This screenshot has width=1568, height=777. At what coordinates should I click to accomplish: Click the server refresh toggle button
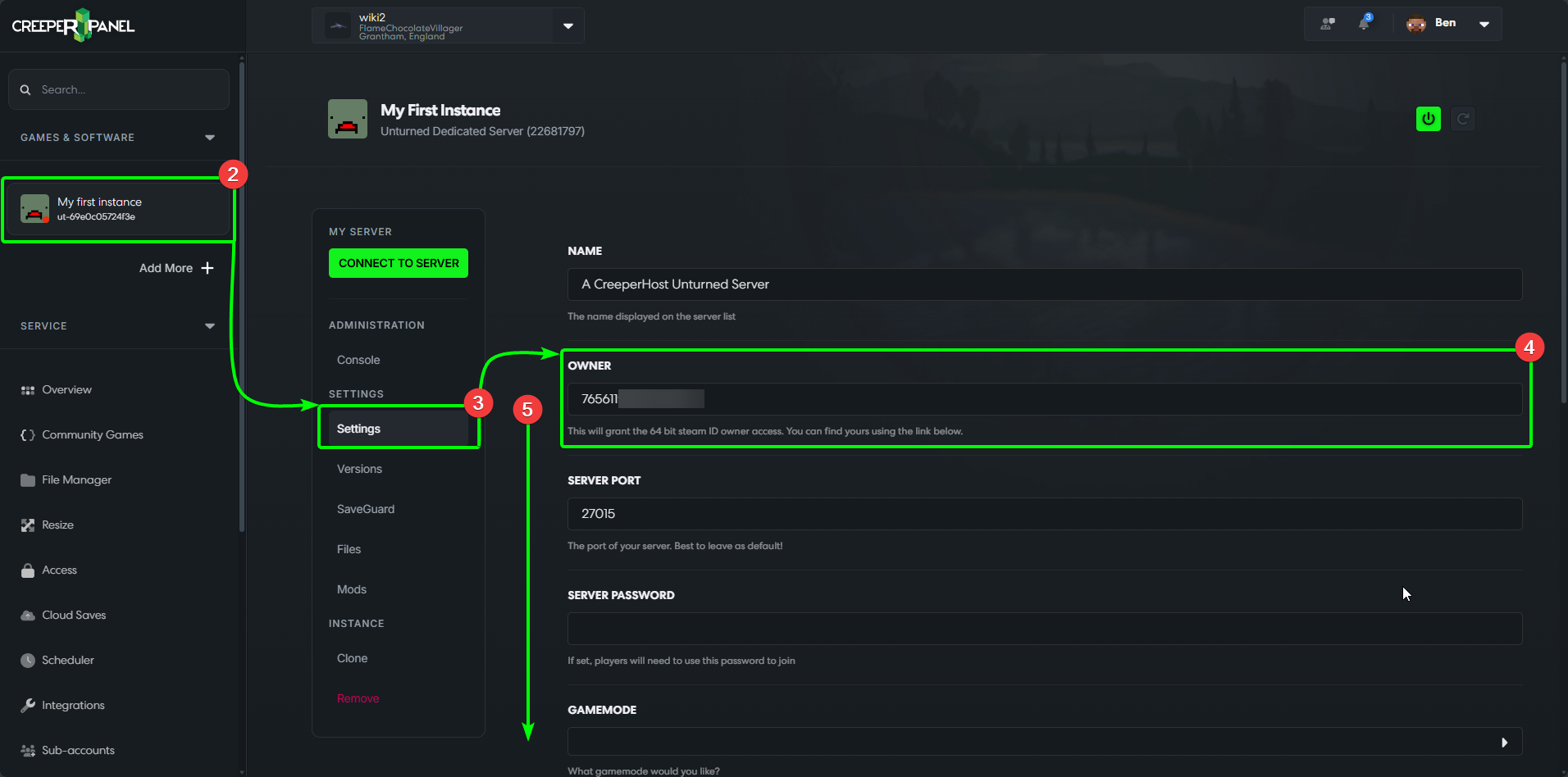pyautogui.click(x=1464, y=118)
